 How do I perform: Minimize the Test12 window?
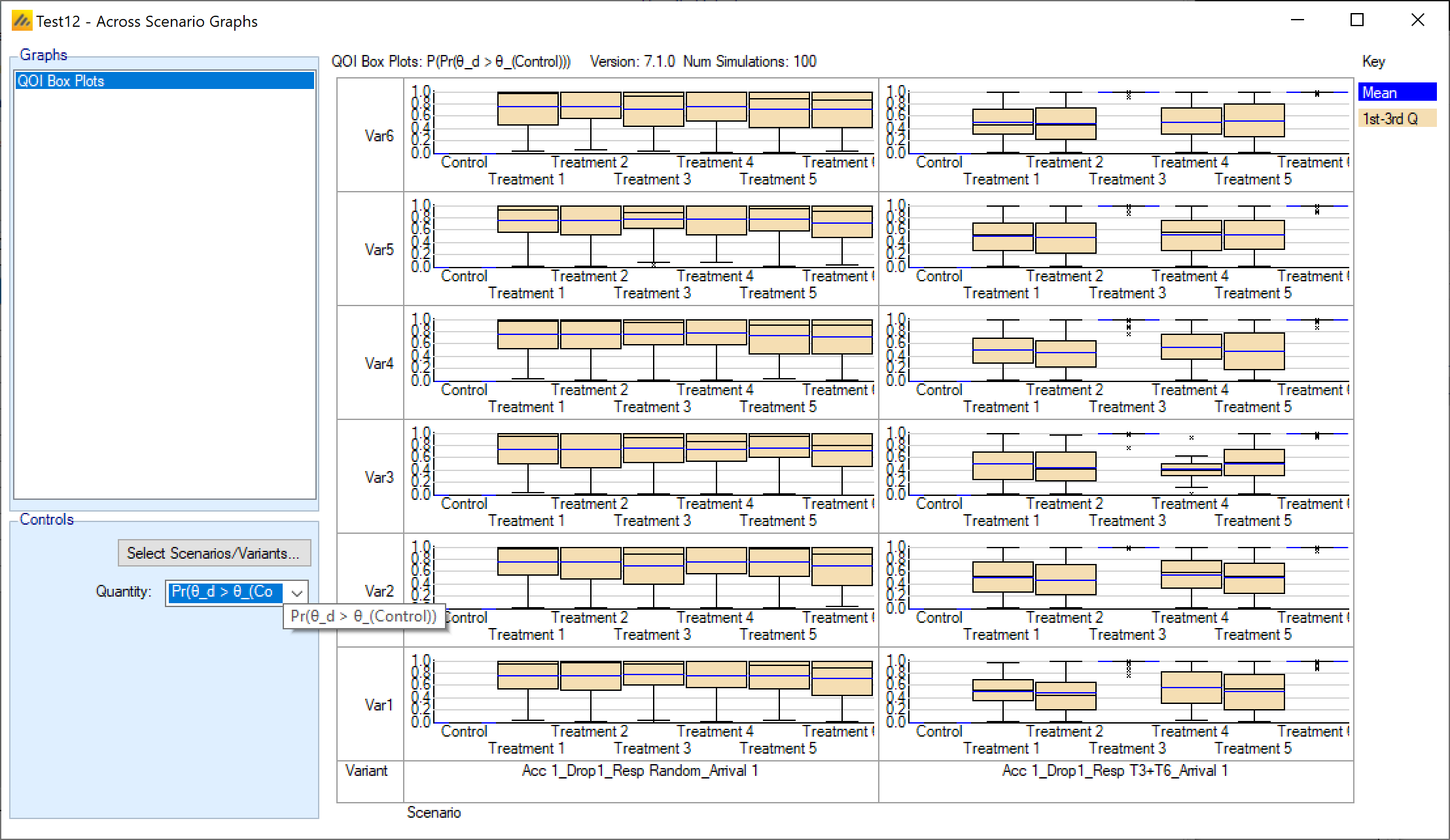pyautogui.click(x=1298, y=20)
